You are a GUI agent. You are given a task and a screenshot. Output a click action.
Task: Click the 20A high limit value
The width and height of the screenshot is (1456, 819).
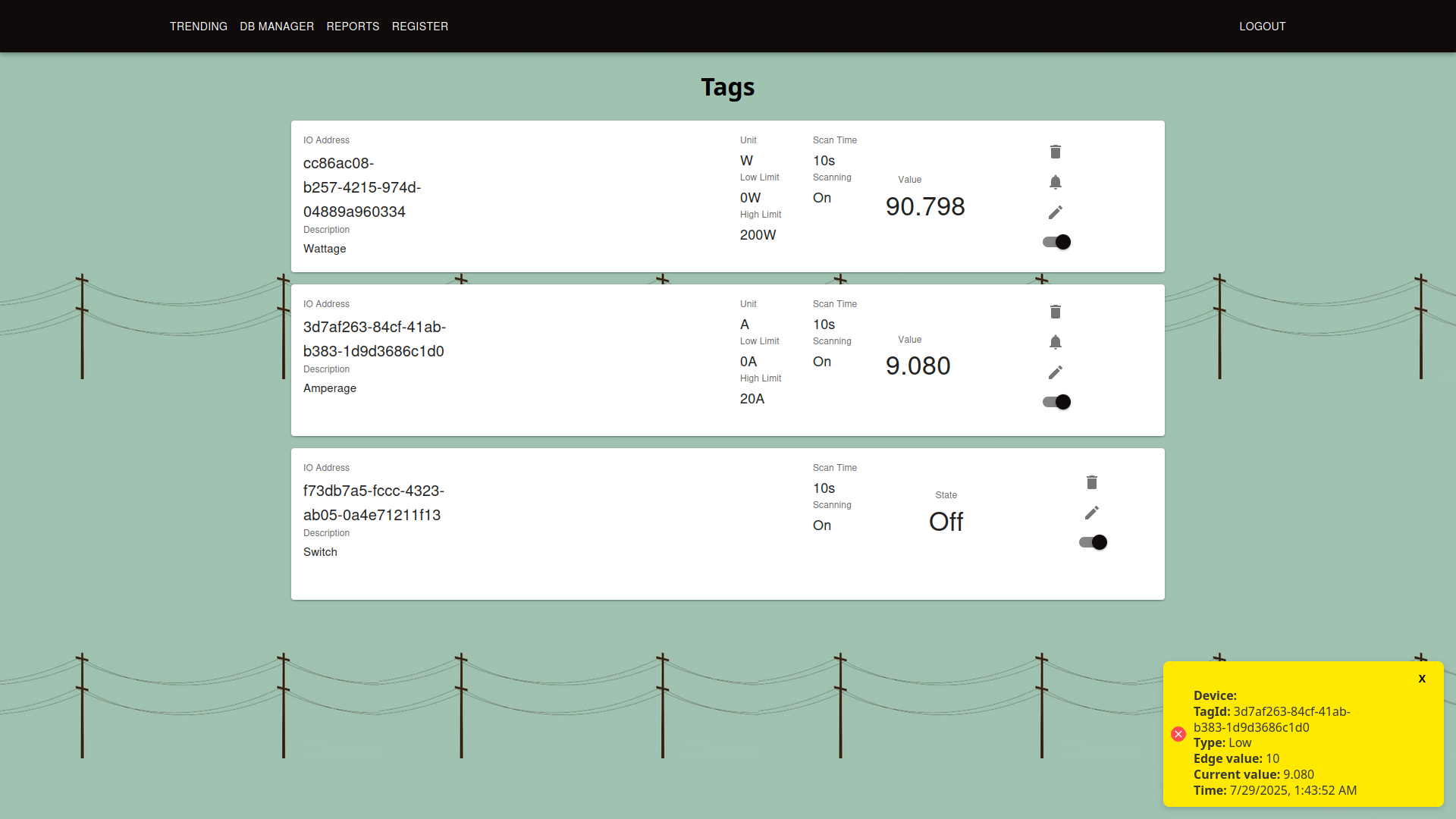pyautogui.click(x=752, y=399)
